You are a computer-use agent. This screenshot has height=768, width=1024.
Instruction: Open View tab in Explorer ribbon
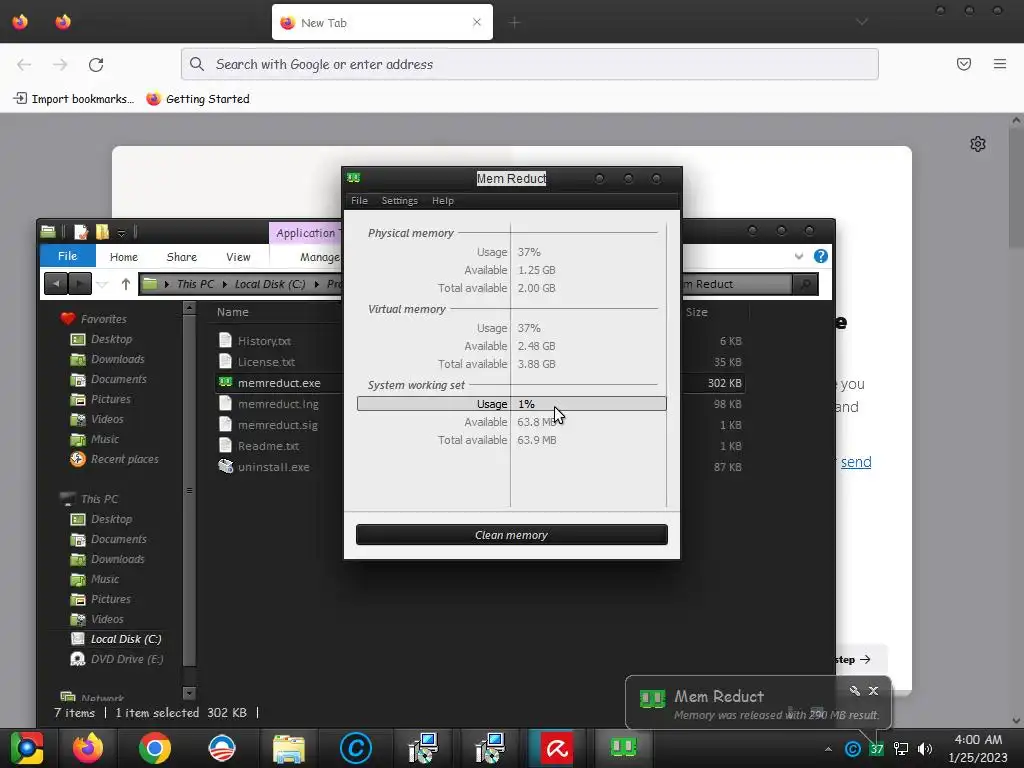238,257
